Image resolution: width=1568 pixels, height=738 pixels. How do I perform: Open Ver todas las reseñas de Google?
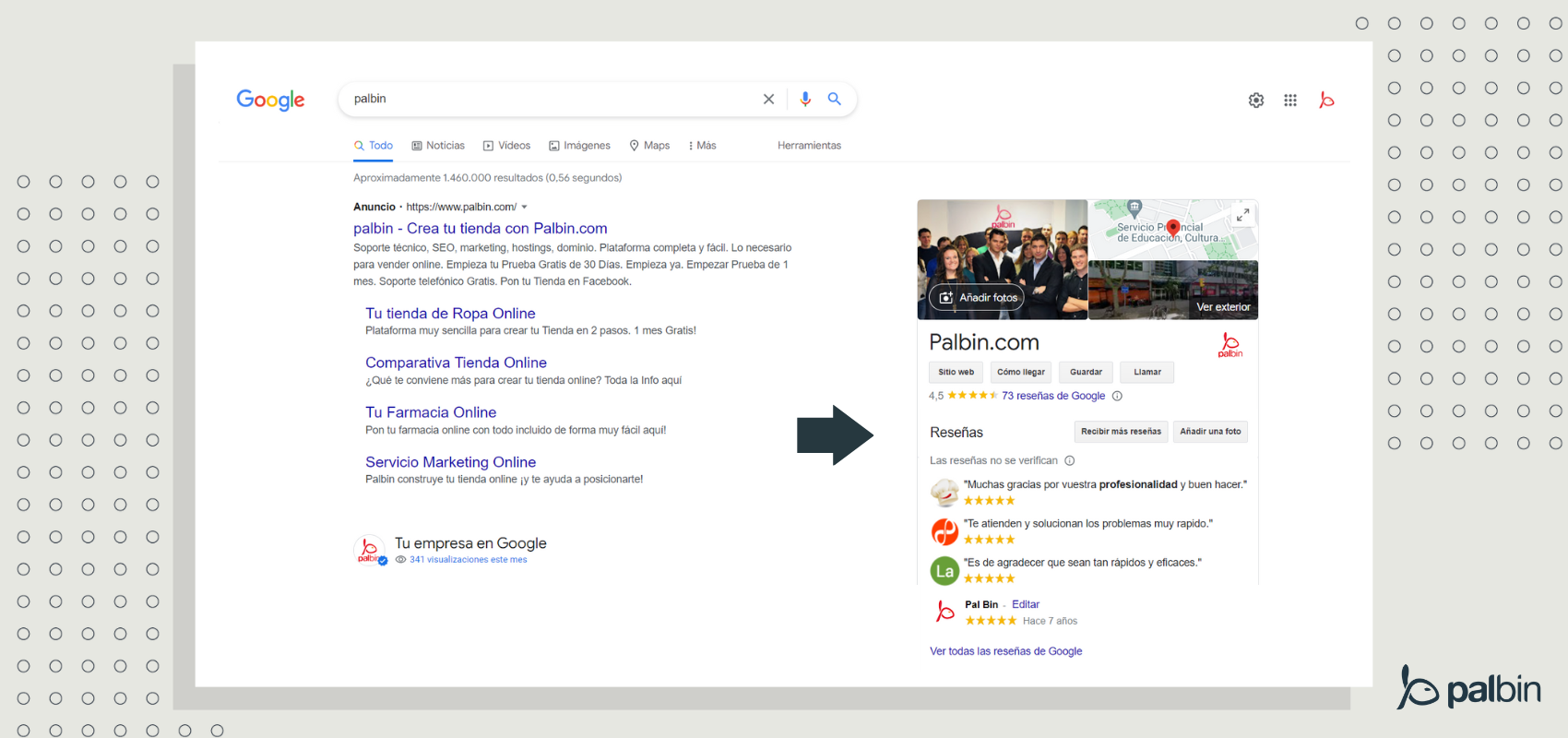click(1005, 651)
